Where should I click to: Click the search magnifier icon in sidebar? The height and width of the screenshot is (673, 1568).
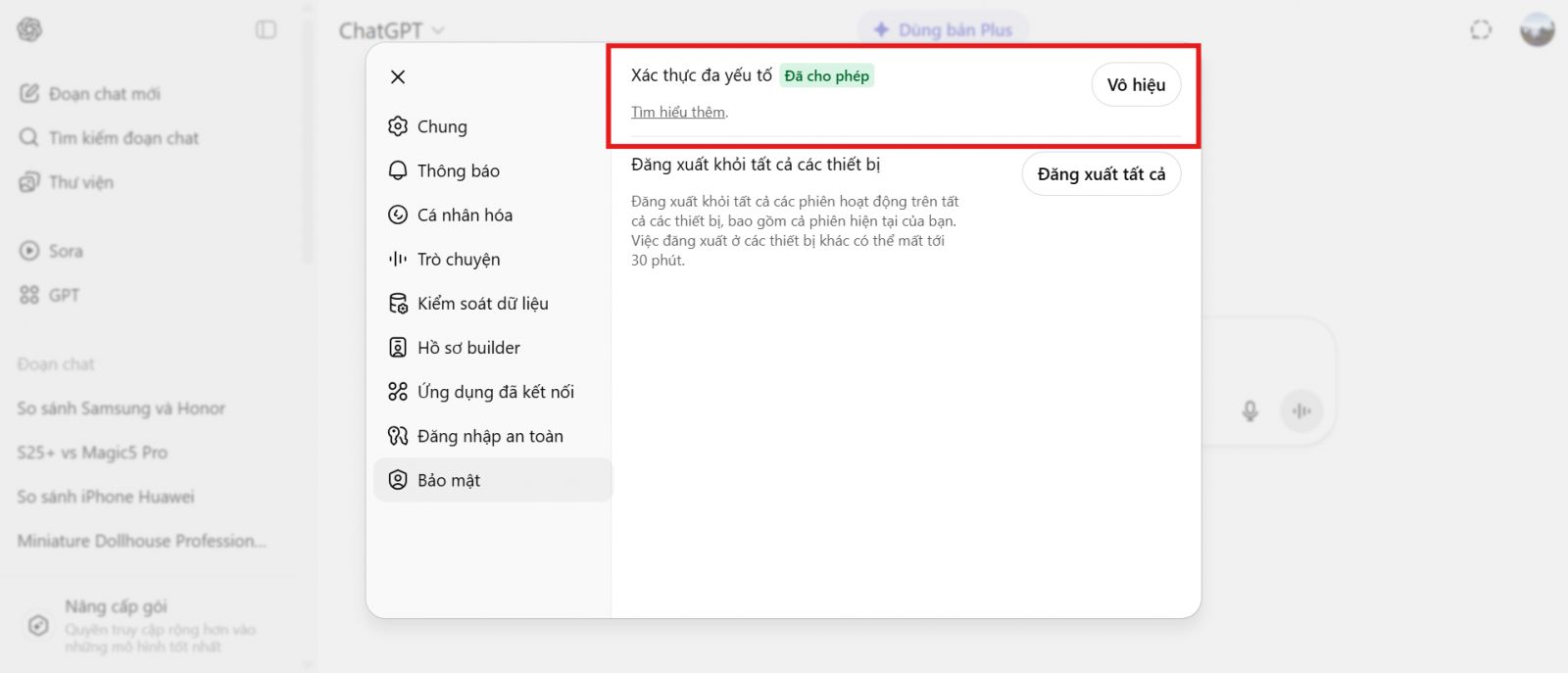(29, 138)
